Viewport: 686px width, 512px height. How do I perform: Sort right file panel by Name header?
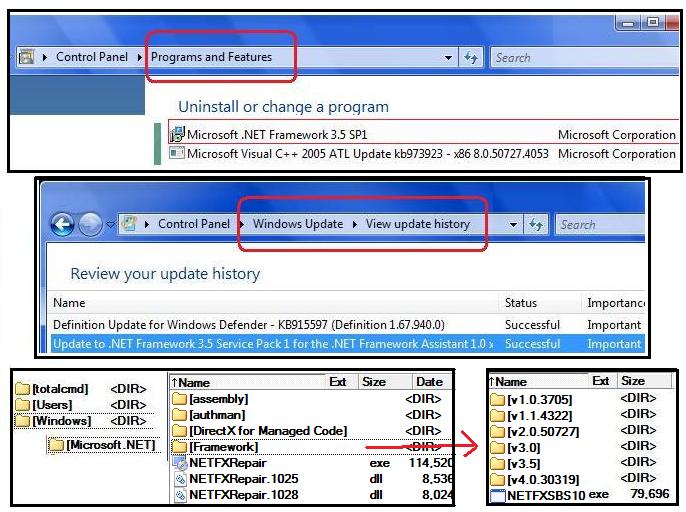pos(538,382)
